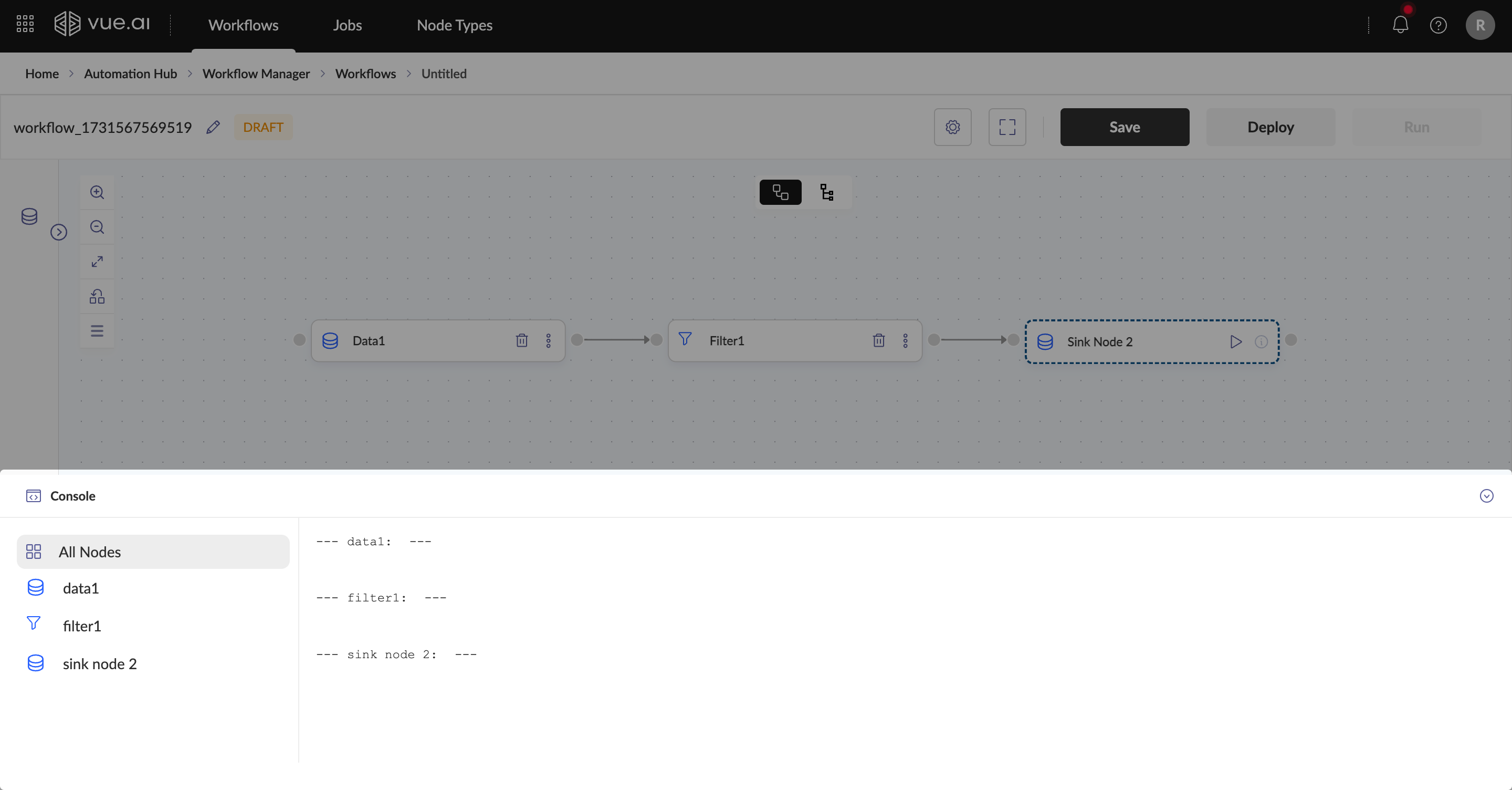Open the Node Types tab
This screenshot has width=1512, height=790.
(x=454, y=25)
